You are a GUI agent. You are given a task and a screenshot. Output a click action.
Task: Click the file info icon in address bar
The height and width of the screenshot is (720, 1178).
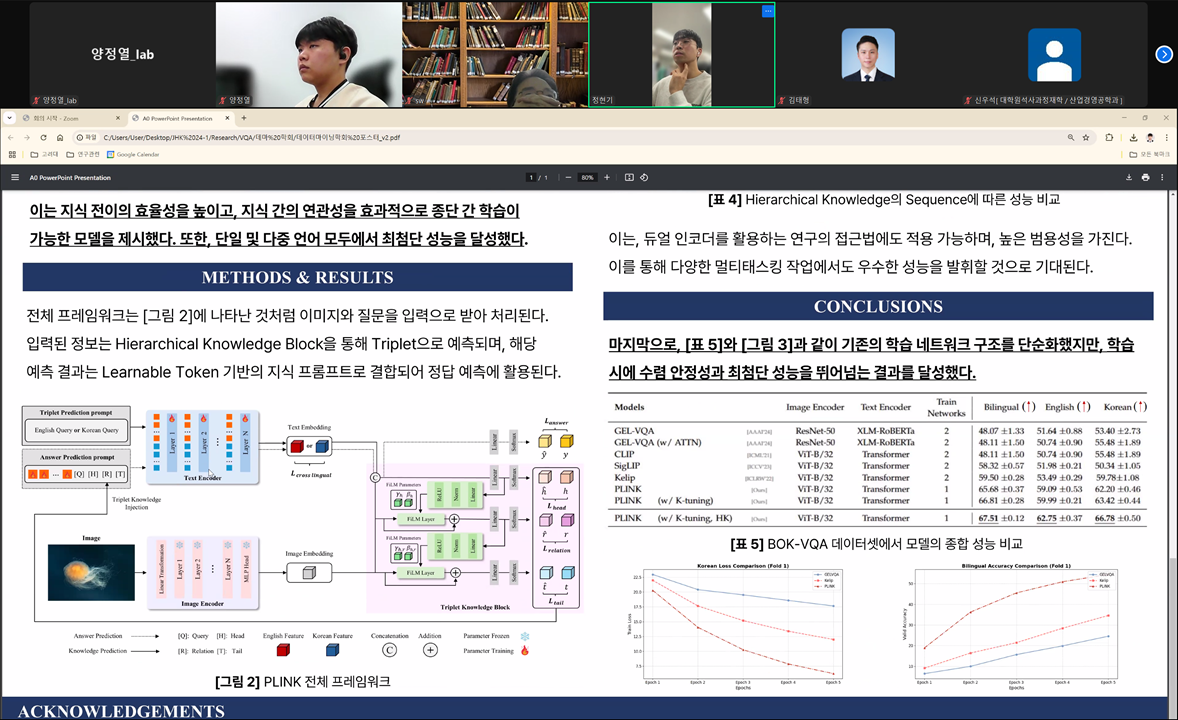pyautogui.click(x=86, y=138)
